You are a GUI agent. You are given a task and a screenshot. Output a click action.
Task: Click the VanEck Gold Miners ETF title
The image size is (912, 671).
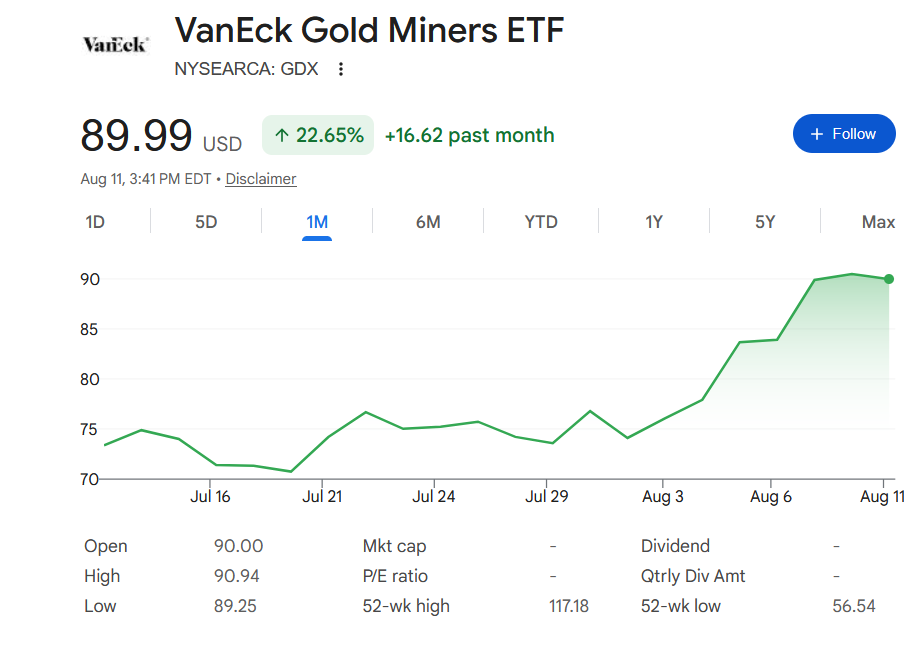(369, 30)
